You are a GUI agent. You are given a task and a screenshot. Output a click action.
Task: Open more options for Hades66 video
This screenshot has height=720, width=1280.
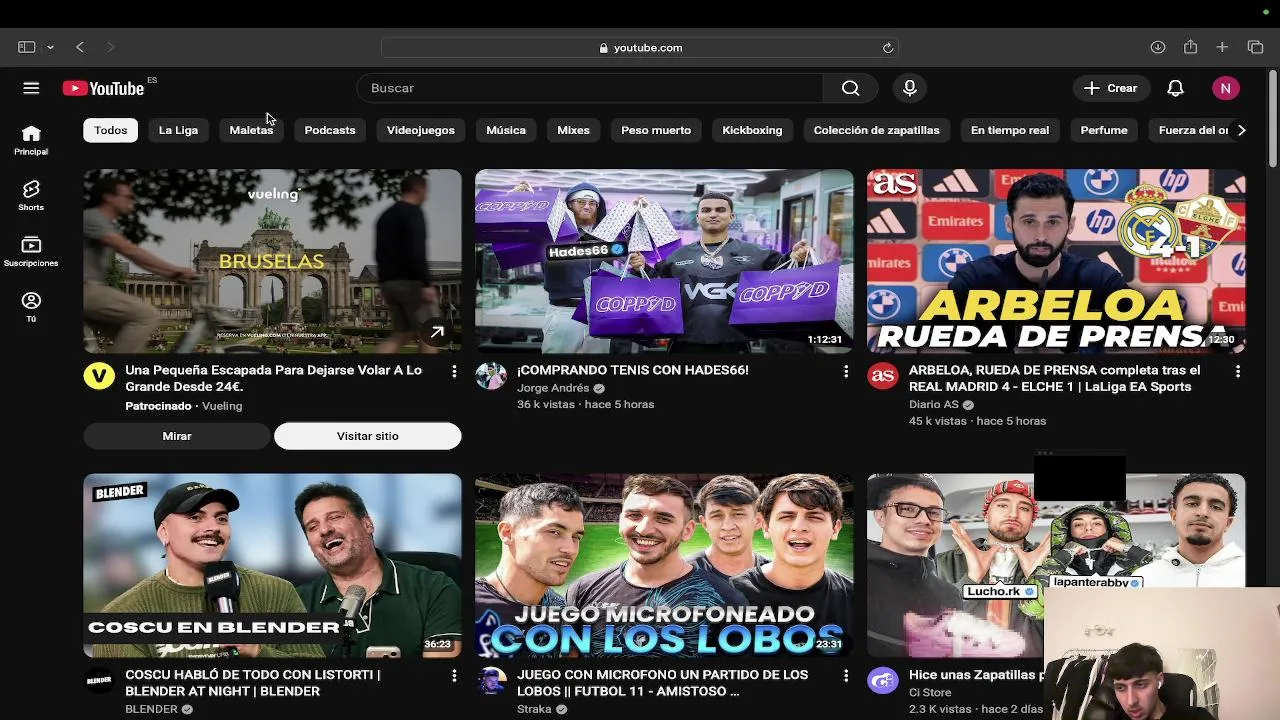(x=846, y=371)
